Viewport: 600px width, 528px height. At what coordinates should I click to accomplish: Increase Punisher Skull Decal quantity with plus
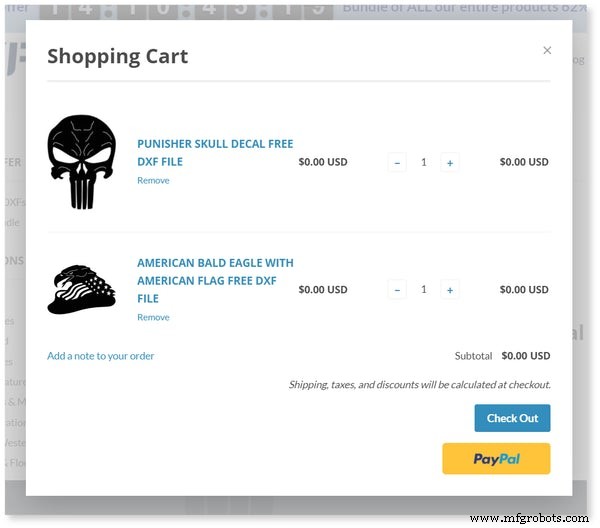pos(450,162)
